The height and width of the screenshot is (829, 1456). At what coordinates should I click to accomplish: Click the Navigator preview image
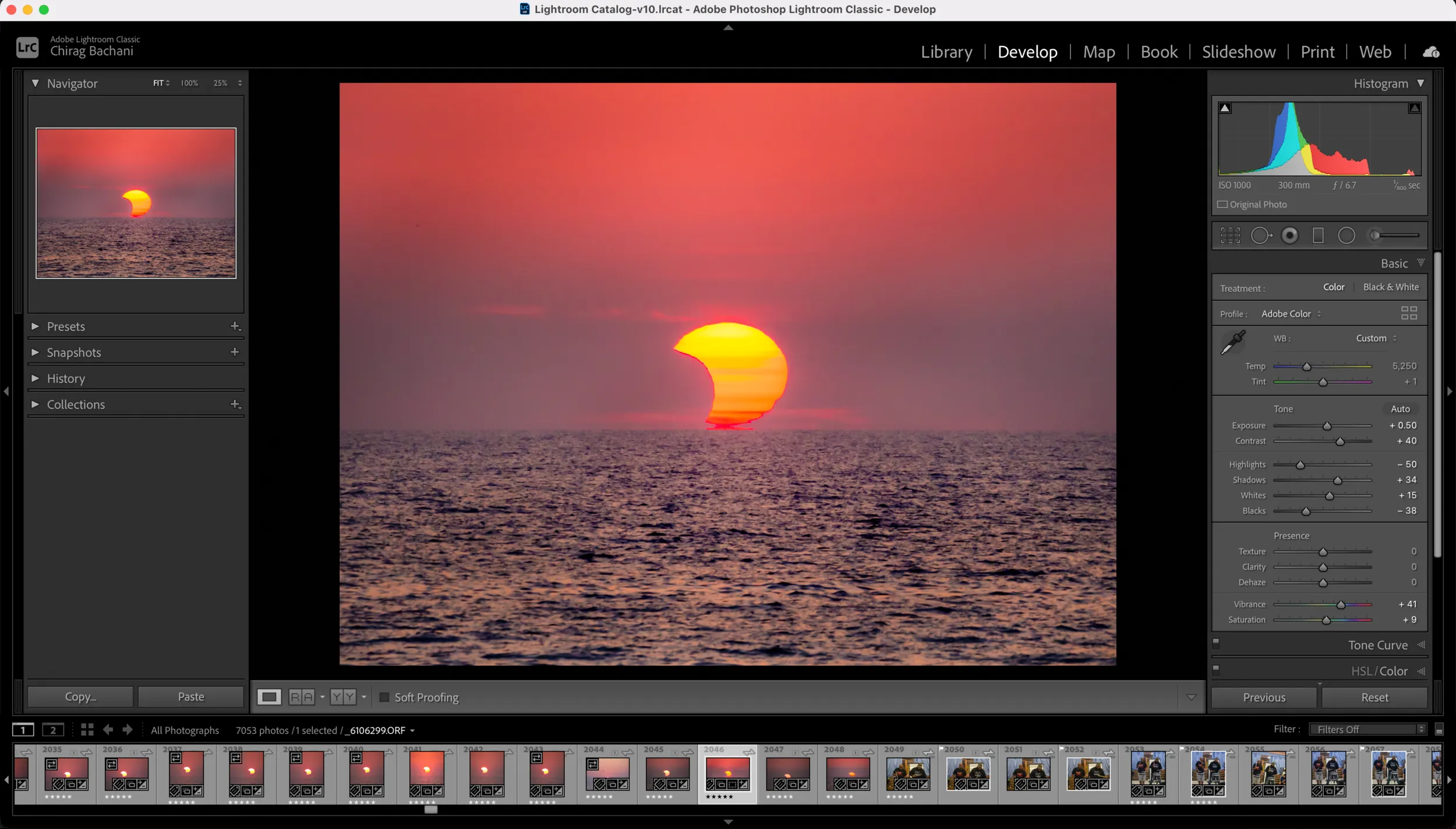coord(136,203)
